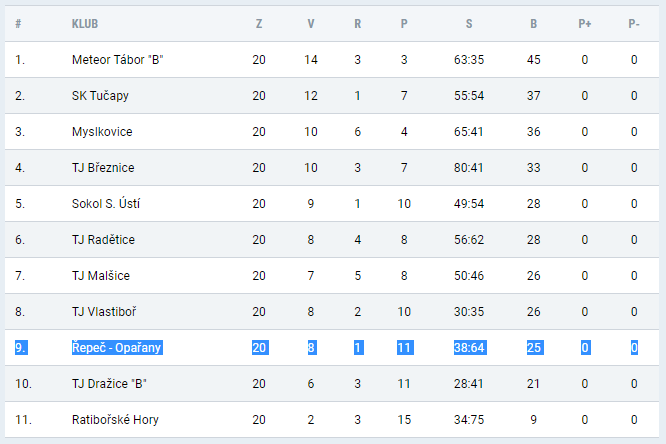Select the Myslkovice team name

point(102,132)
